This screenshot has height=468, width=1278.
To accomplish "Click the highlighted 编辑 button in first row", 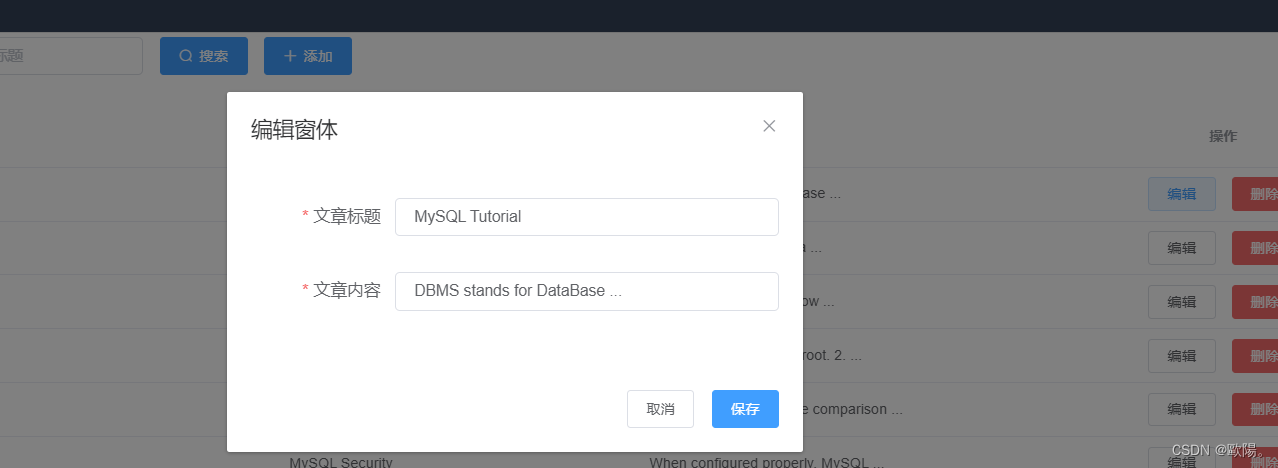I will [1182, 194].
